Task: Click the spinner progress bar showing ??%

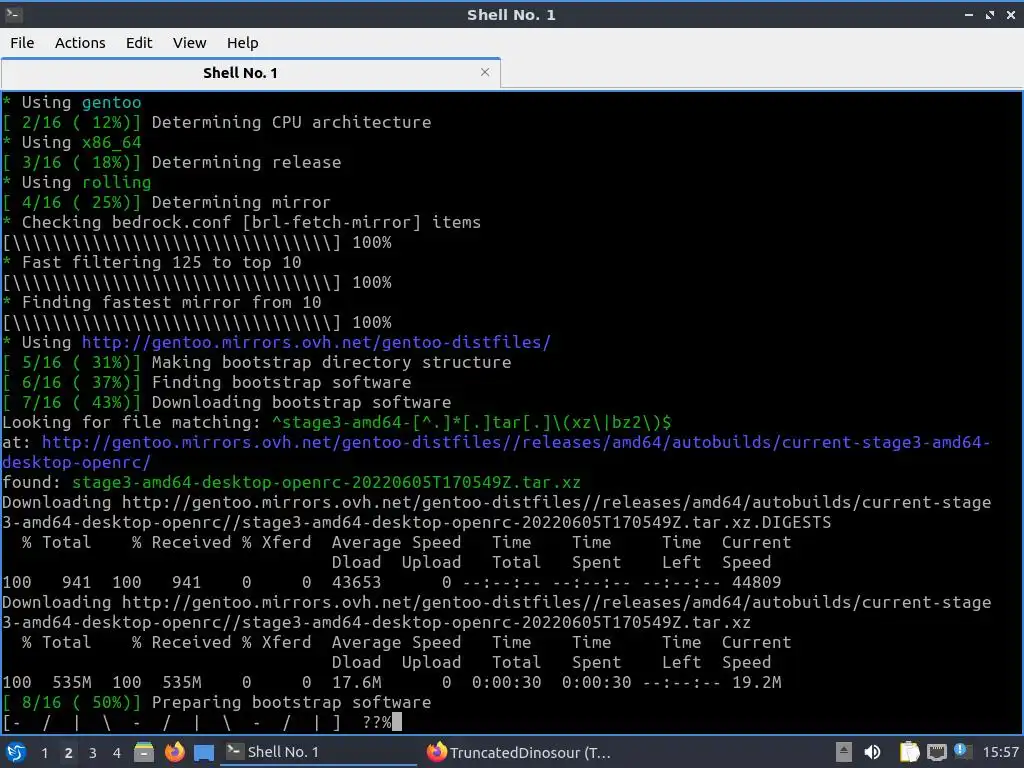Action: tap(197, 723)
